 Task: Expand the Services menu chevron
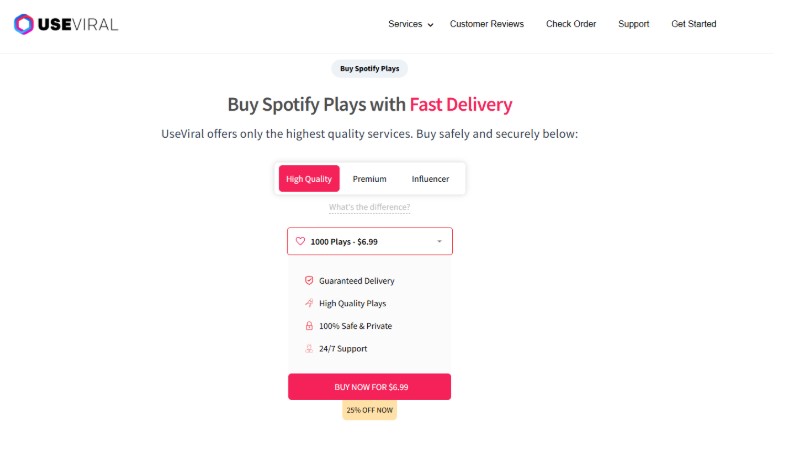click(x=430, y=25)
